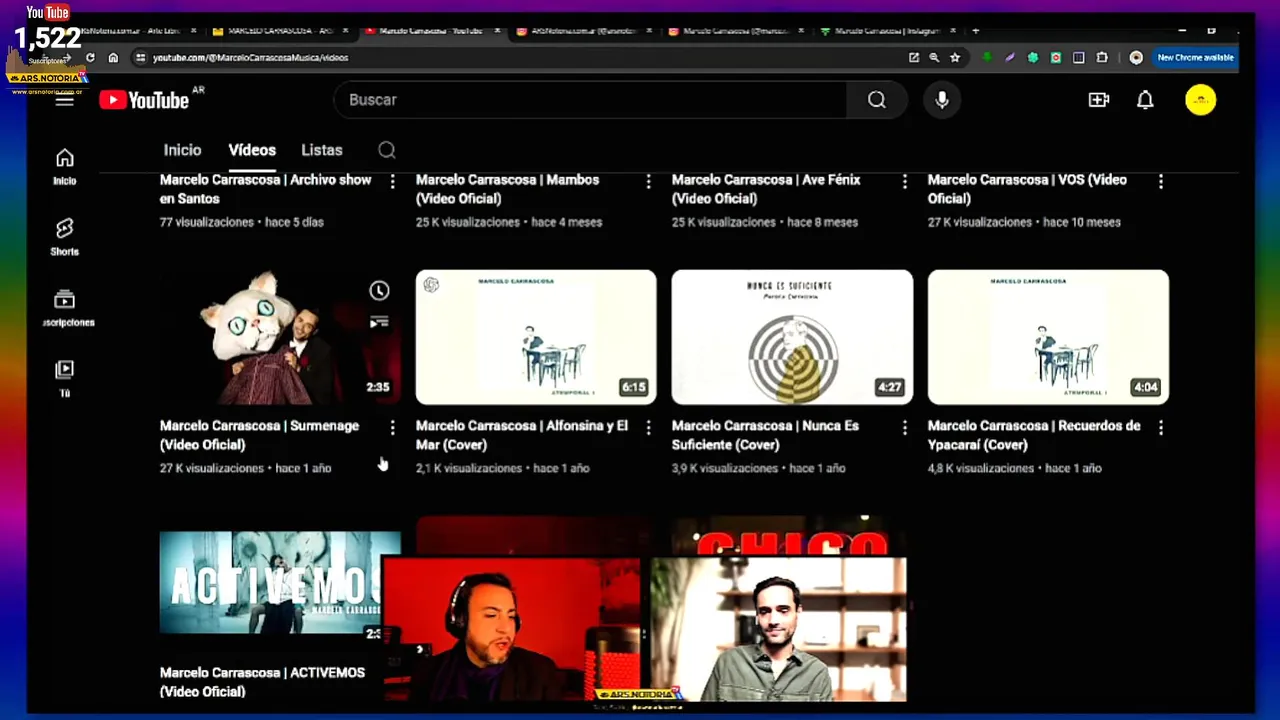Open the Create video icon

1099,100
